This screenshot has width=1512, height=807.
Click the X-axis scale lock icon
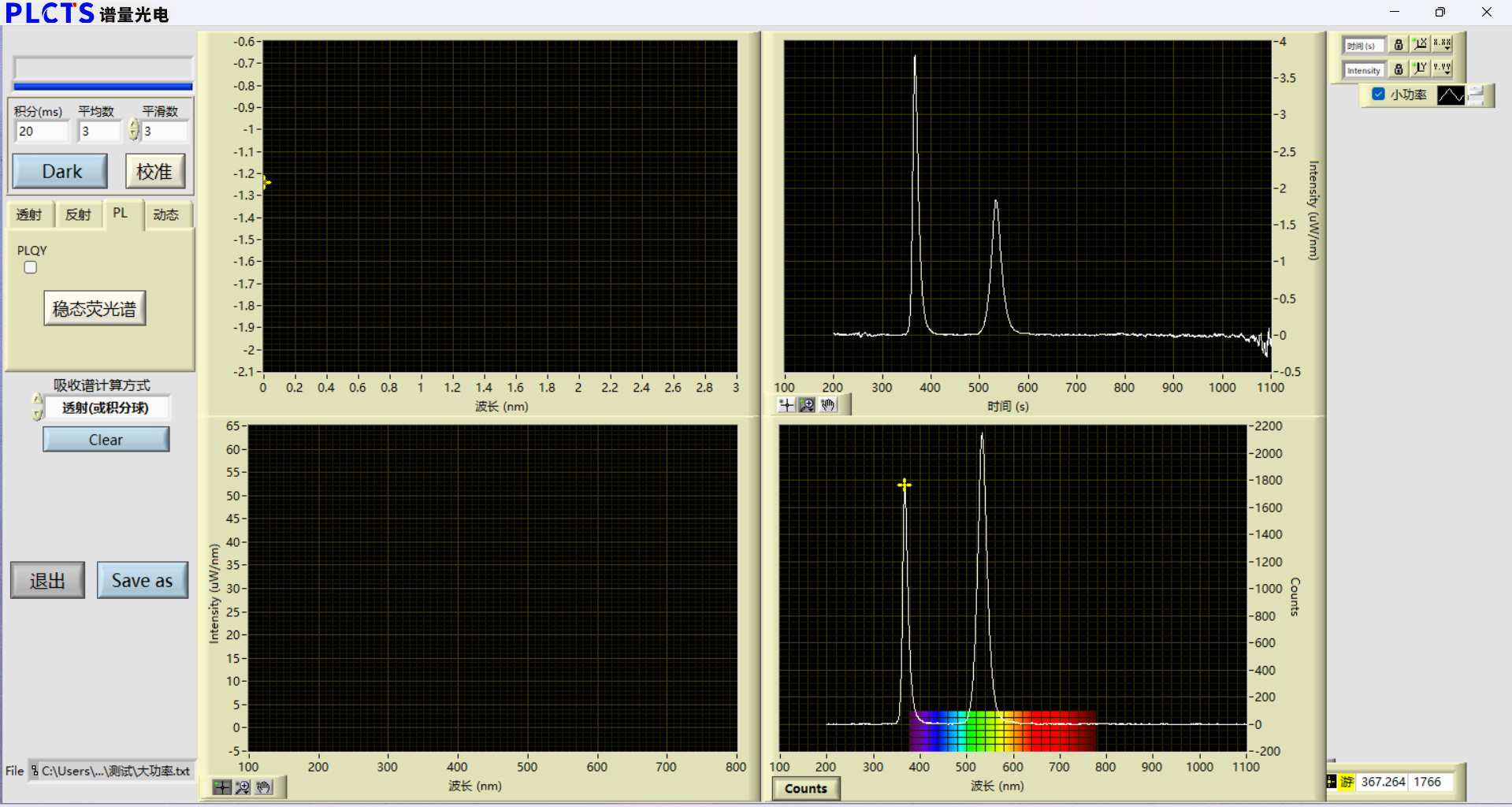point(1399,45)
